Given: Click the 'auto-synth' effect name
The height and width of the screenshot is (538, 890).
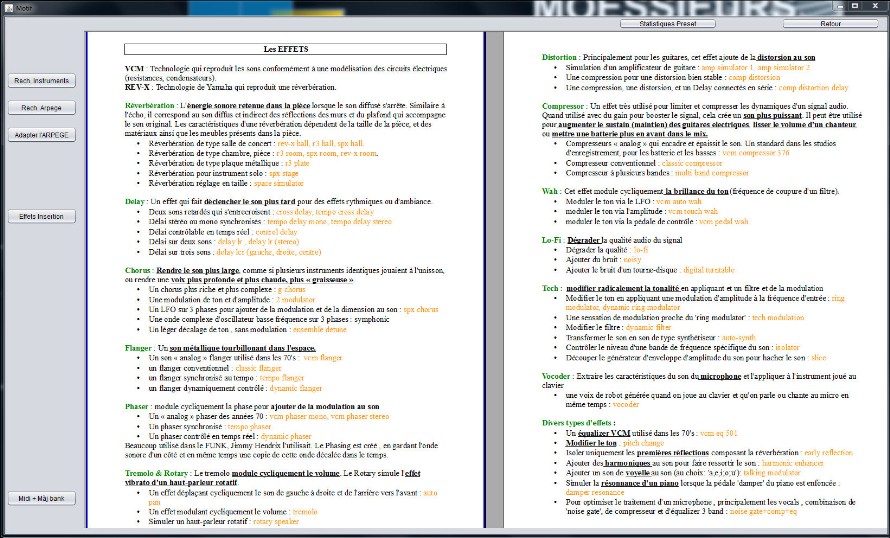Looking at the screenshot, I should pyautogui.click(x=738, y=338).
